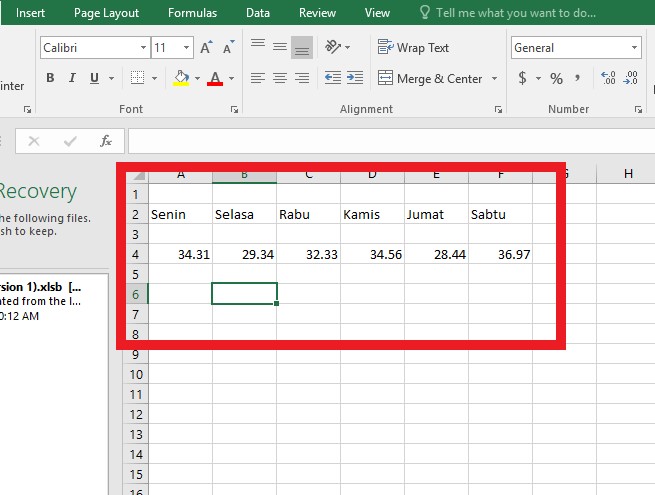Open the Formulas ribbon tab
The width and height of the screenshot is (655, 495).
coord(193,13)
